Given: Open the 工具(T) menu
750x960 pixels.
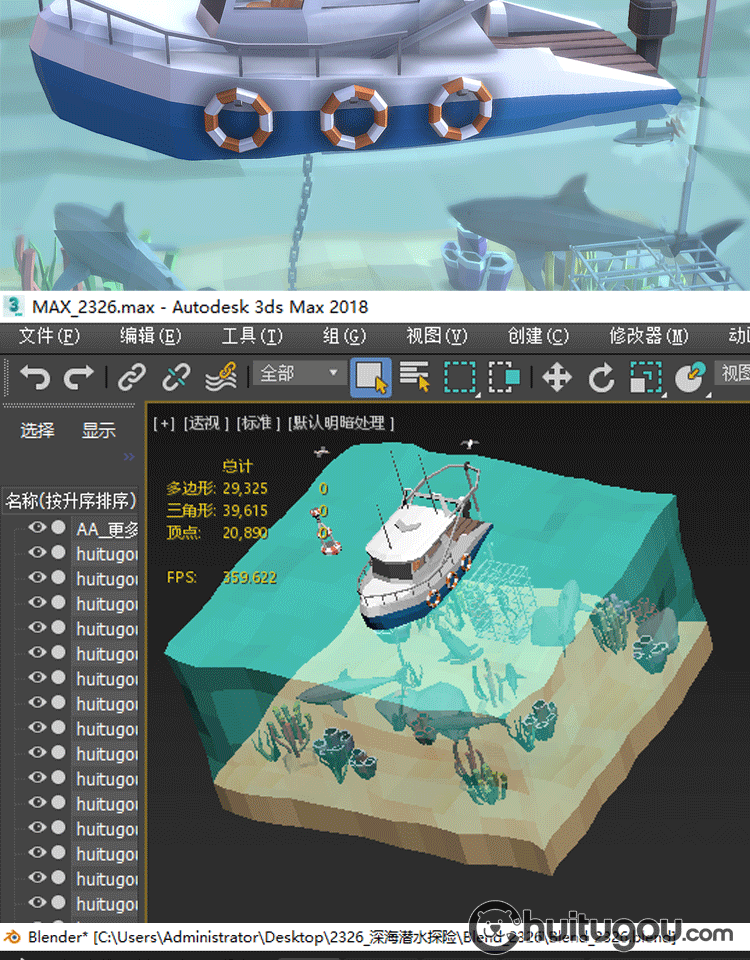Looking at the screenshot, I should click(252, 336).
